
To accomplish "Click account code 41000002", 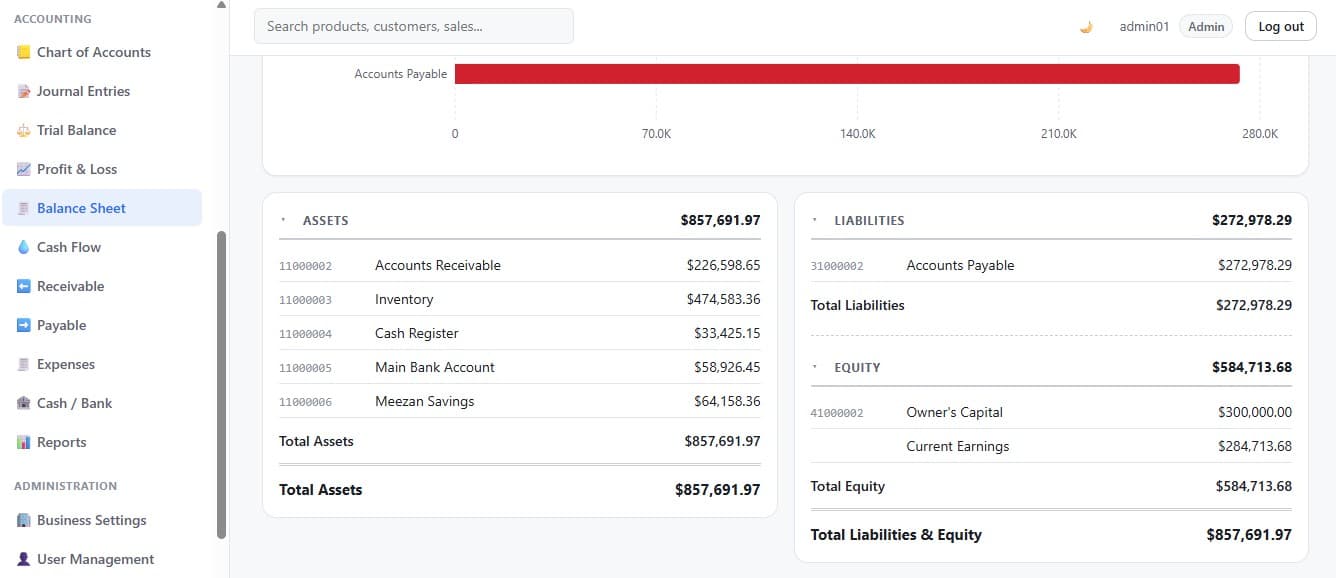I will click(837, 413).
